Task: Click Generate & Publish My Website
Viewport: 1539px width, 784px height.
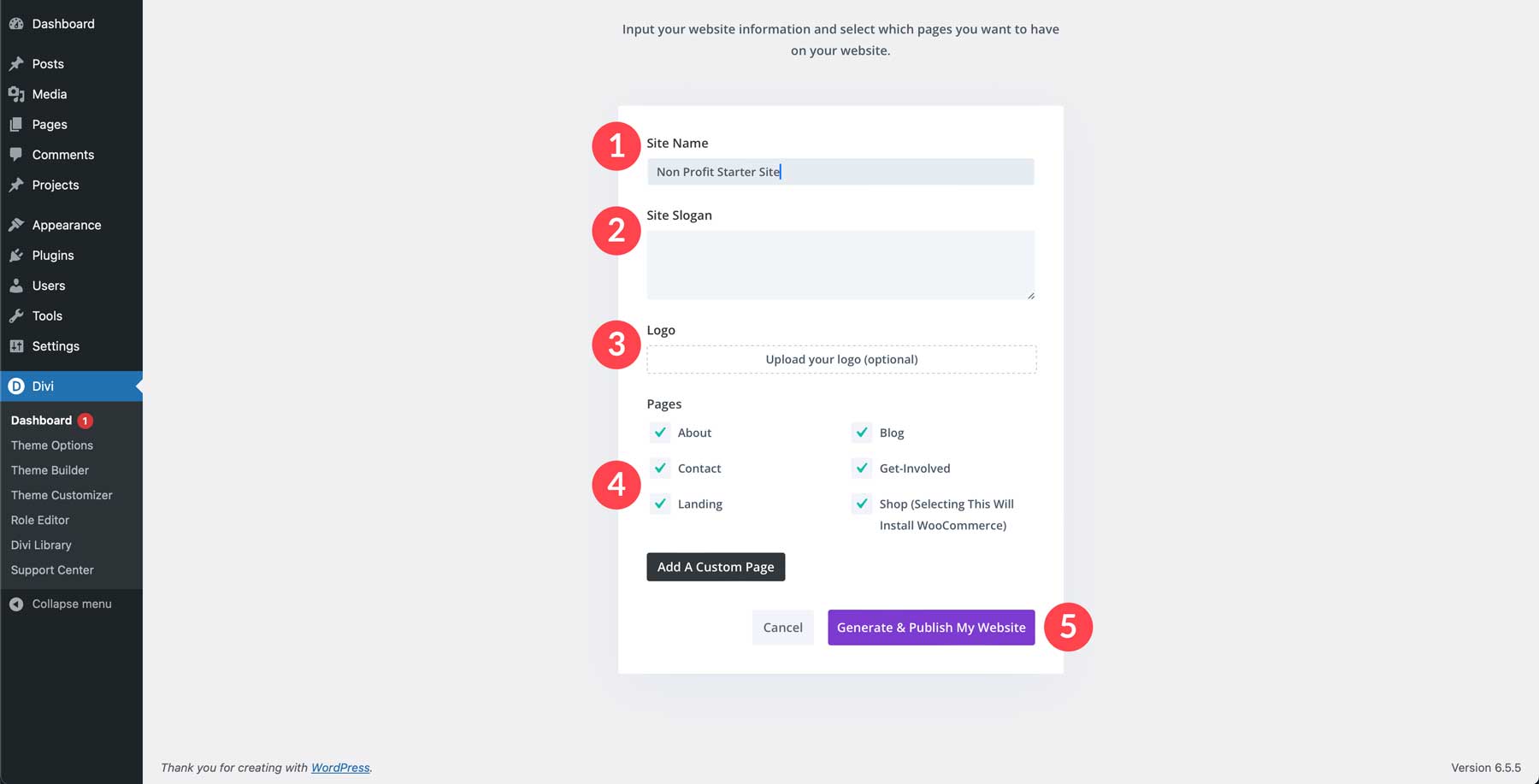Action: 931,627
